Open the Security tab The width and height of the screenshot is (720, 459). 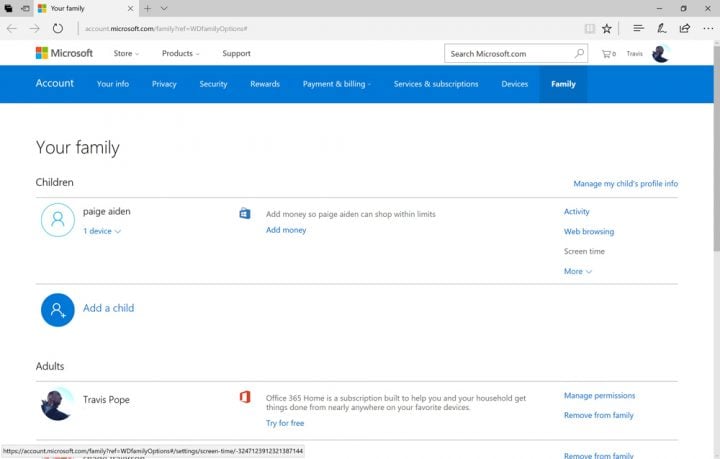click(x=213, y=84)
